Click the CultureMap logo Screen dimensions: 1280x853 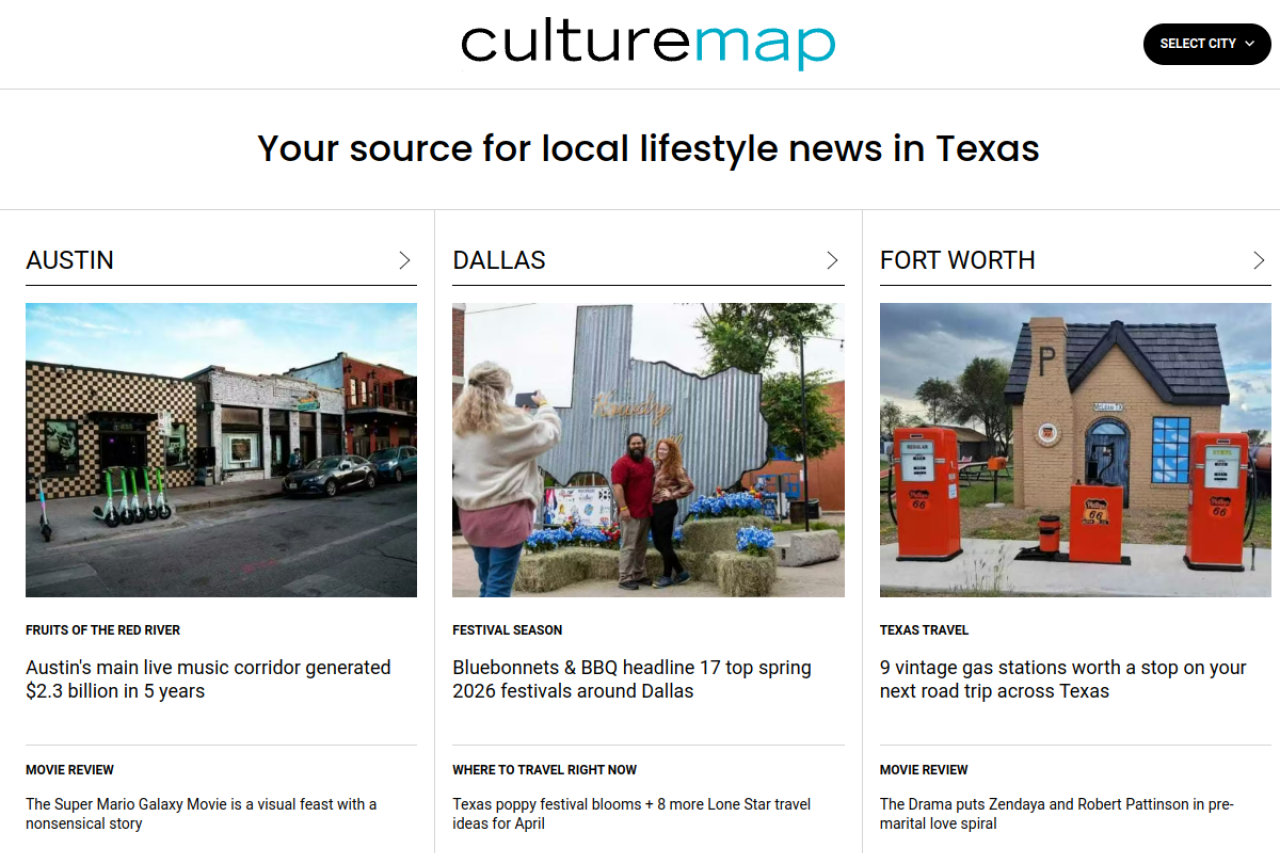[647, 44]
